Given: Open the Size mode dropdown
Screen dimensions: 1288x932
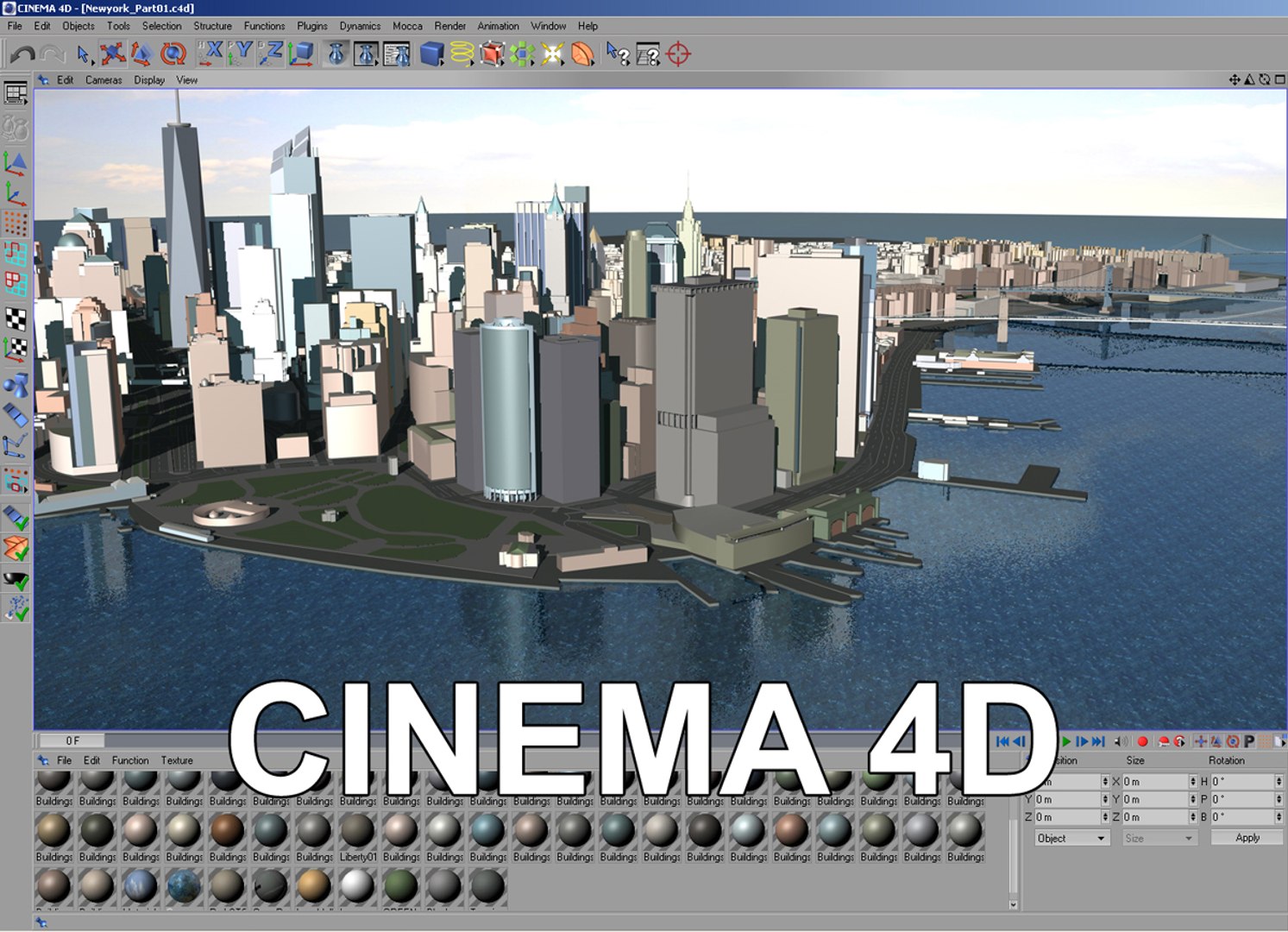Looking at the screenshot, I should (x=1159, y=838).
